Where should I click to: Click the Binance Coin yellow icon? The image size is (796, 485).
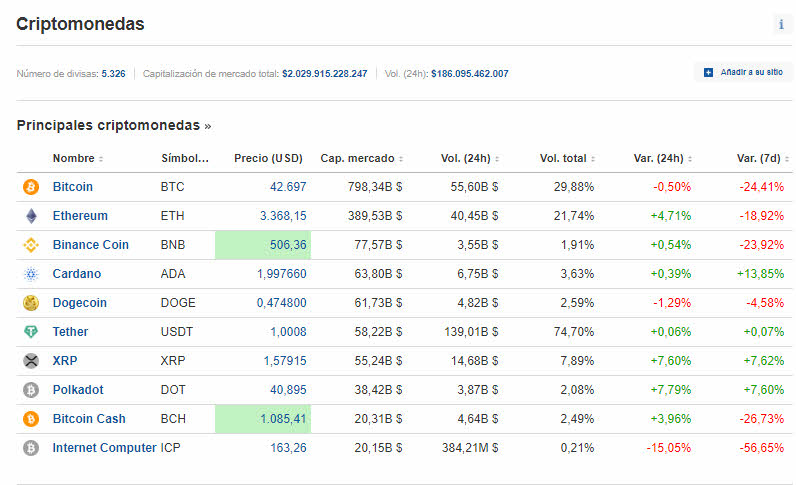coord(30,245)
